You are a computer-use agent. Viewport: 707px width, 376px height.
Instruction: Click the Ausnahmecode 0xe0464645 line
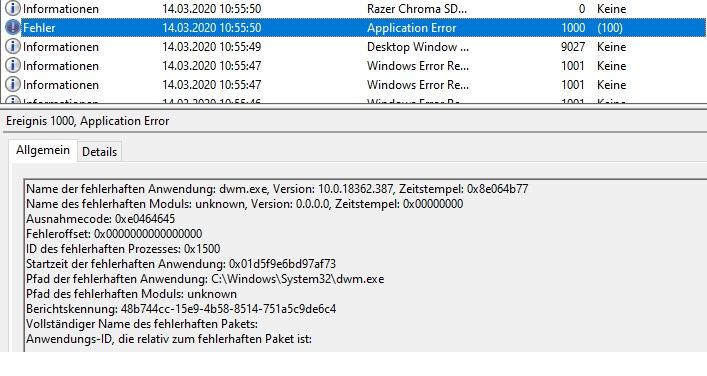coord(101,219)
